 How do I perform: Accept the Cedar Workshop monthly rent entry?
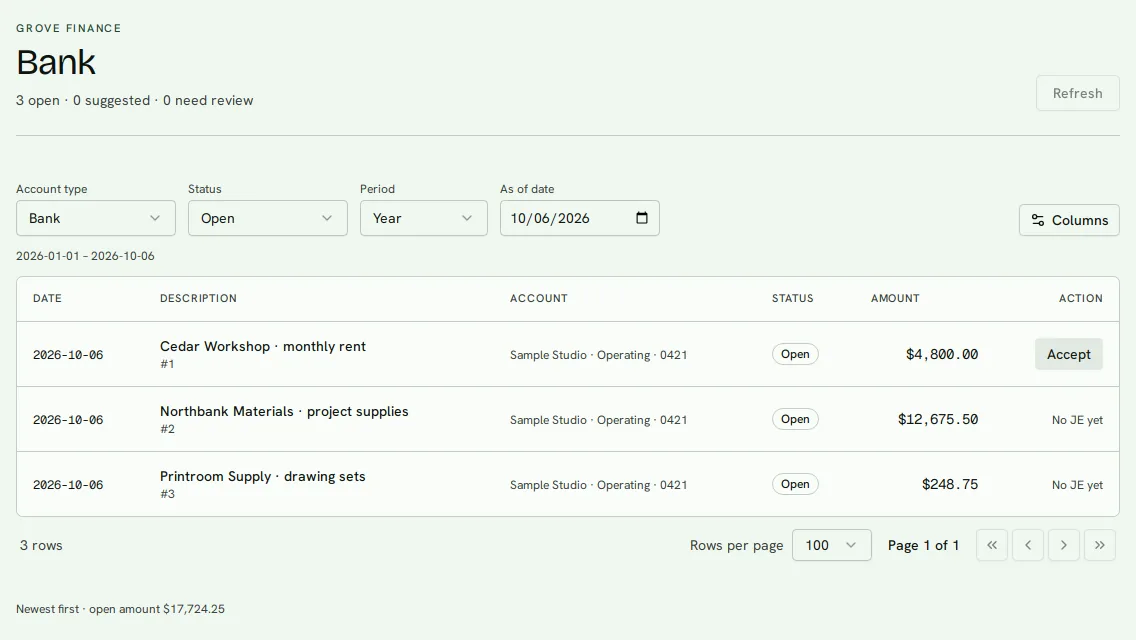coord(1069,354)
